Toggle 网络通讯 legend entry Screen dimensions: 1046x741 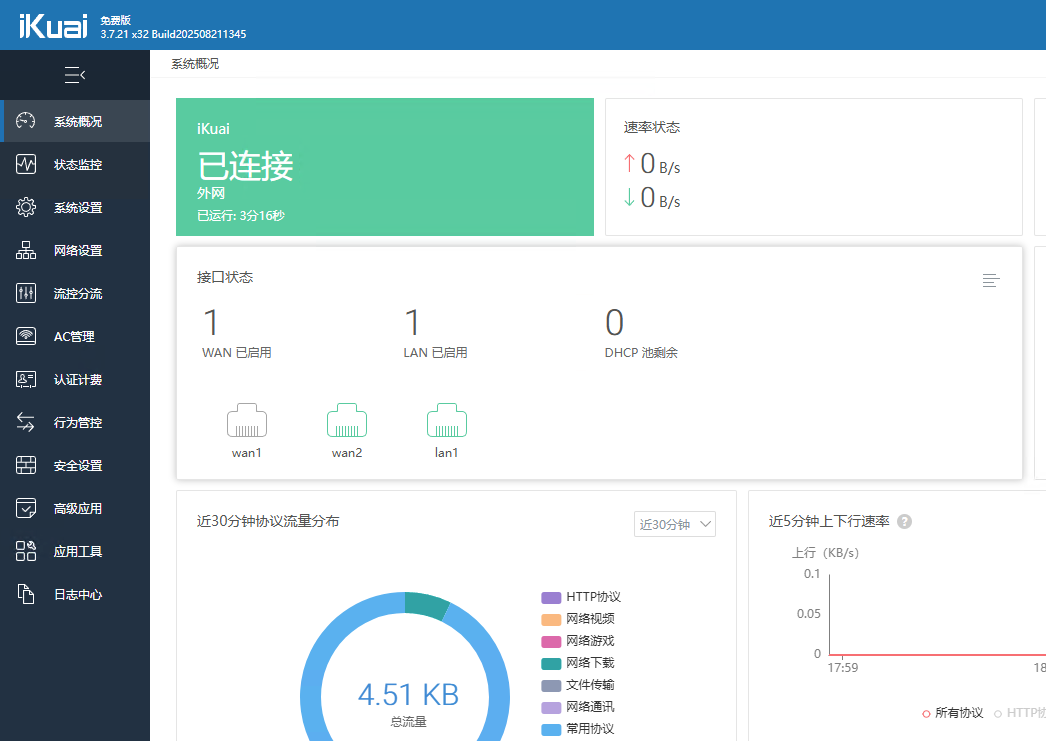(x=578, y=707)
